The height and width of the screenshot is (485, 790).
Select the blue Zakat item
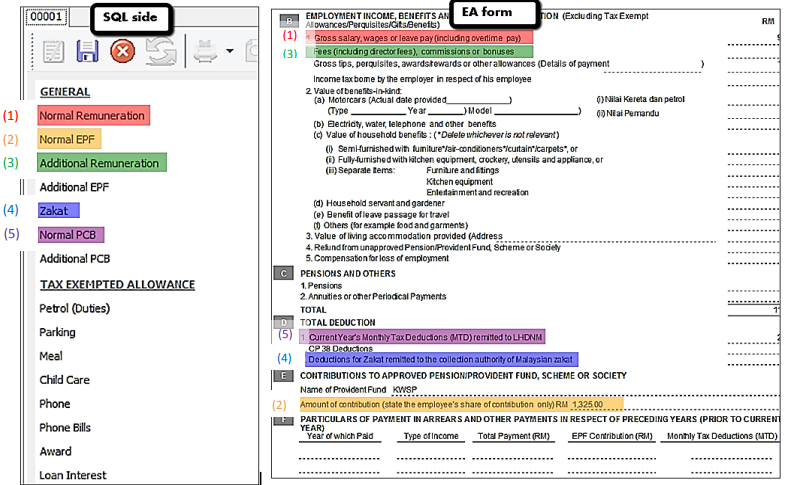tap(53, 211)
